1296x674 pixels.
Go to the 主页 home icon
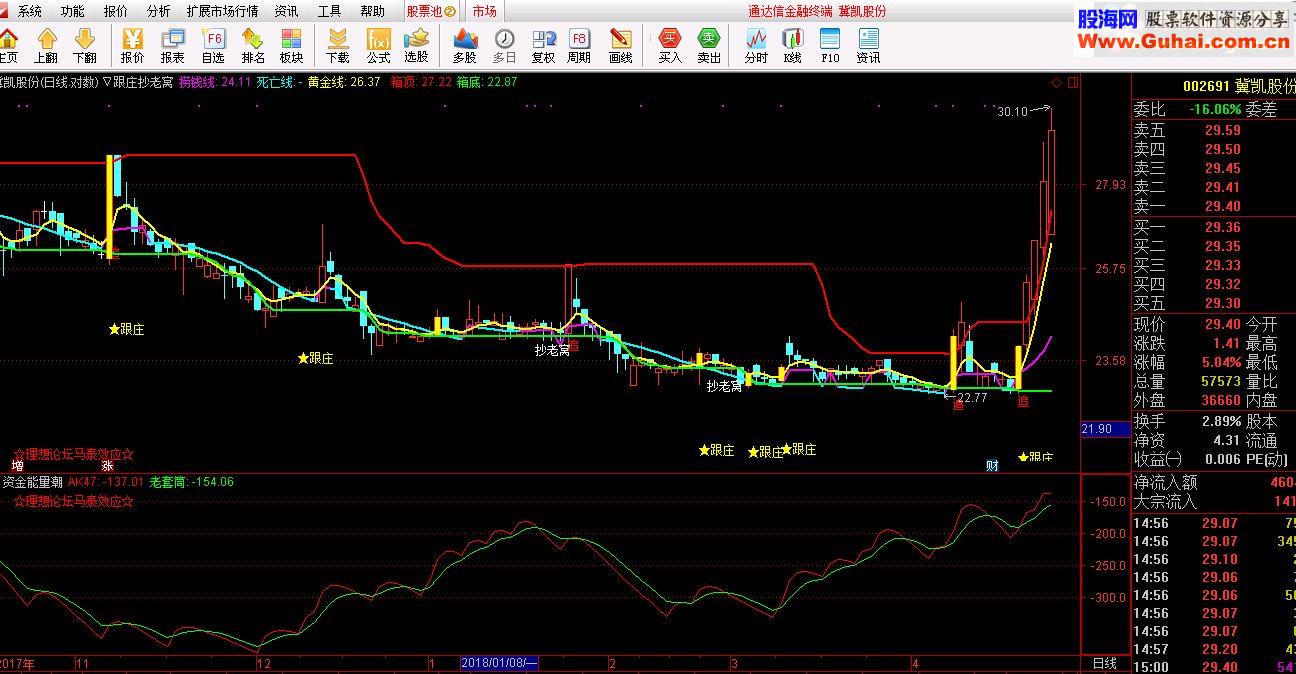[8, 46]
